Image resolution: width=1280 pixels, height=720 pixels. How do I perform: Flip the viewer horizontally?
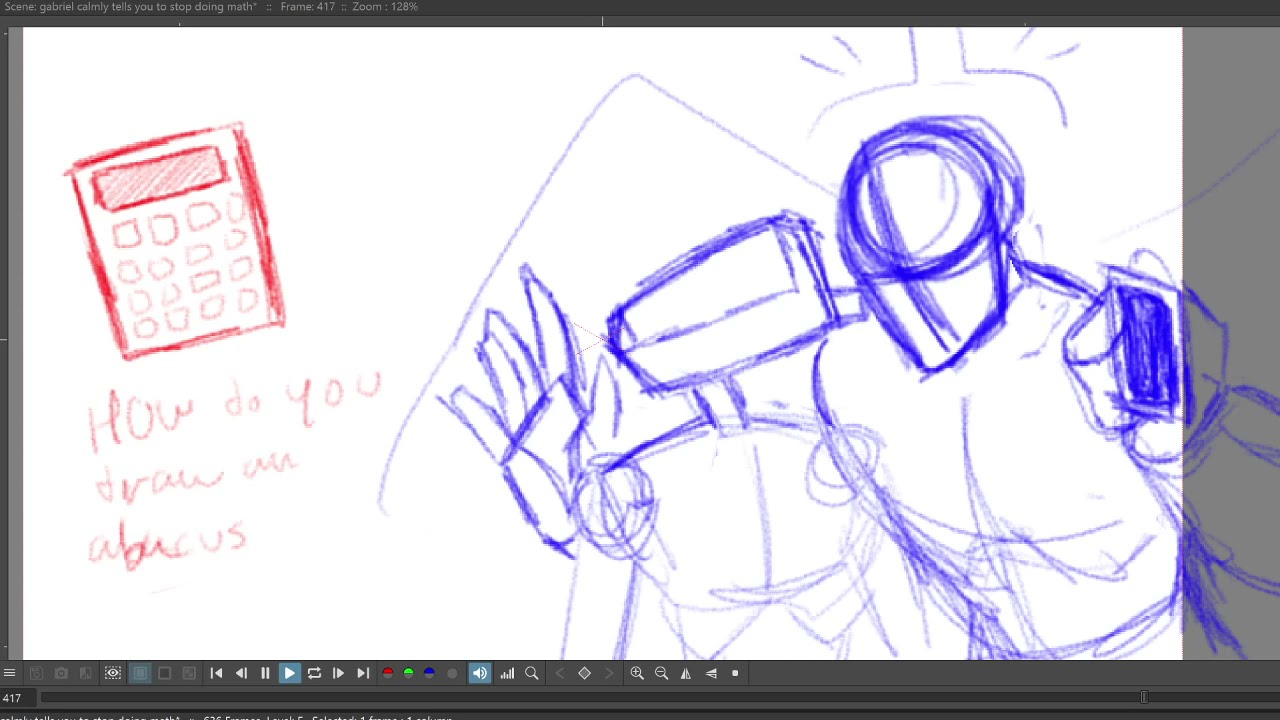686,673
